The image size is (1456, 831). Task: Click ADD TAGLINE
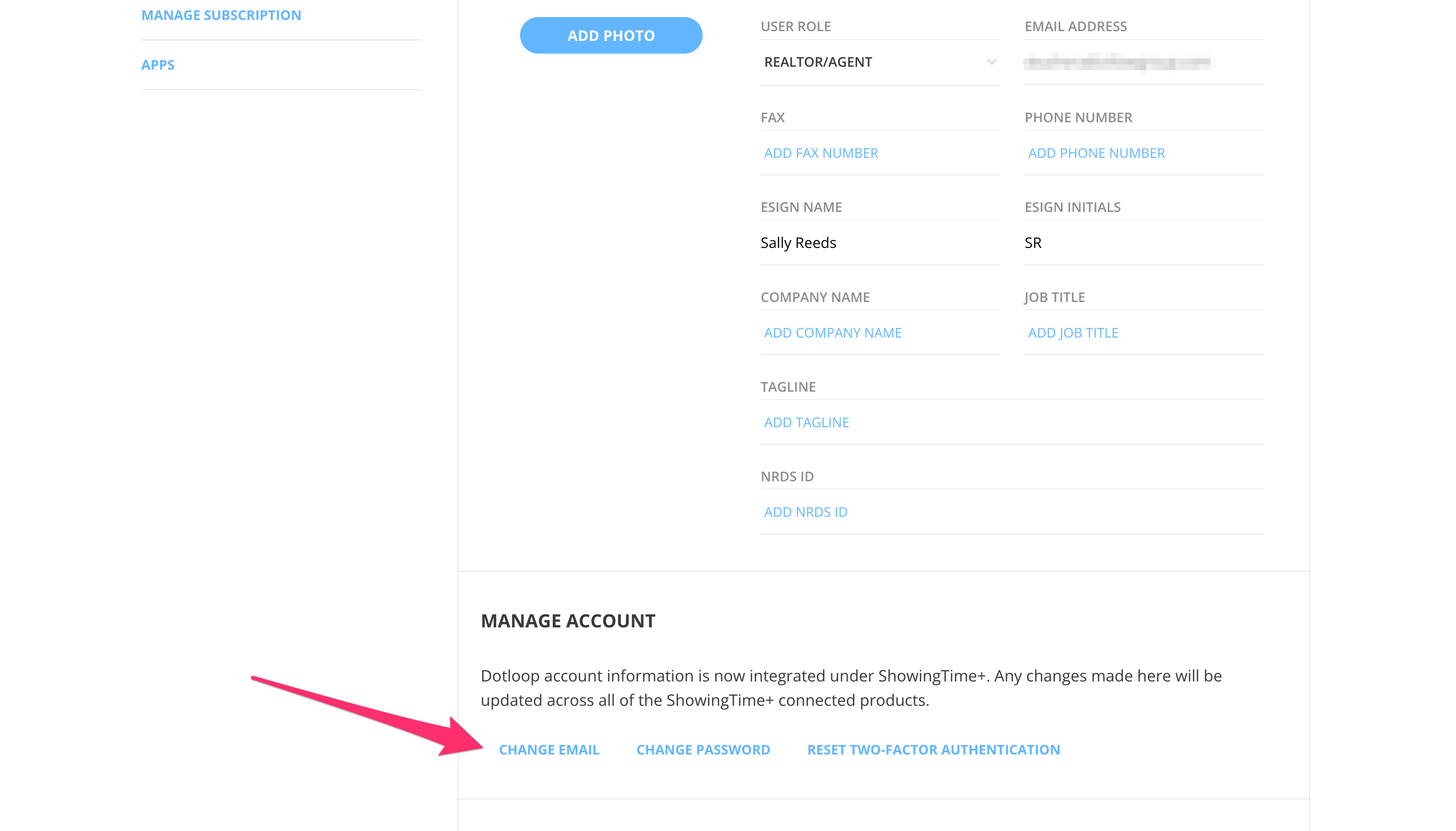coord(805,422)
